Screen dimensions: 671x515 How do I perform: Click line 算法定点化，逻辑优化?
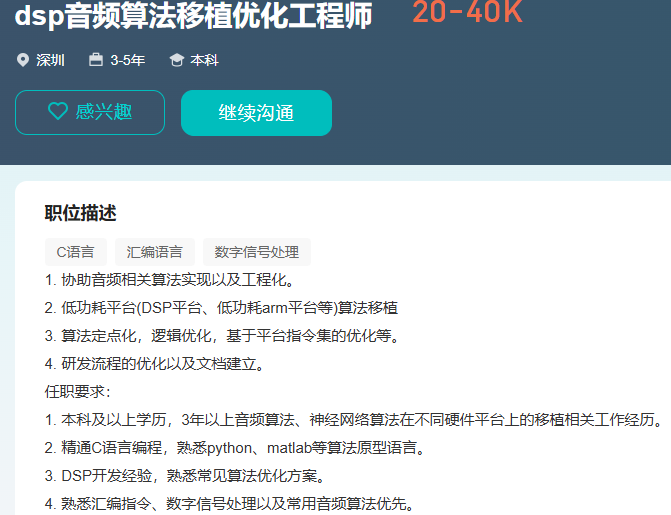(x=223, y=336)
